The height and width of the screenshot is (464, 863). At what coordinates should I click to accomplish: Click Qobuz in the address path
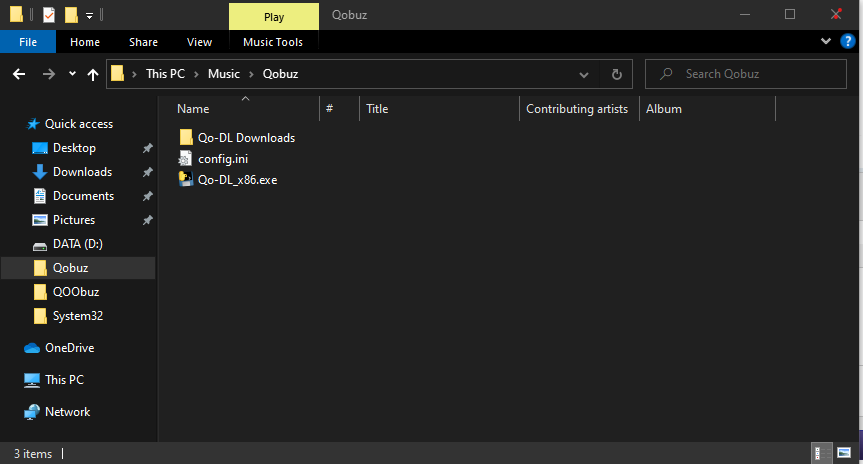[280, 74]
